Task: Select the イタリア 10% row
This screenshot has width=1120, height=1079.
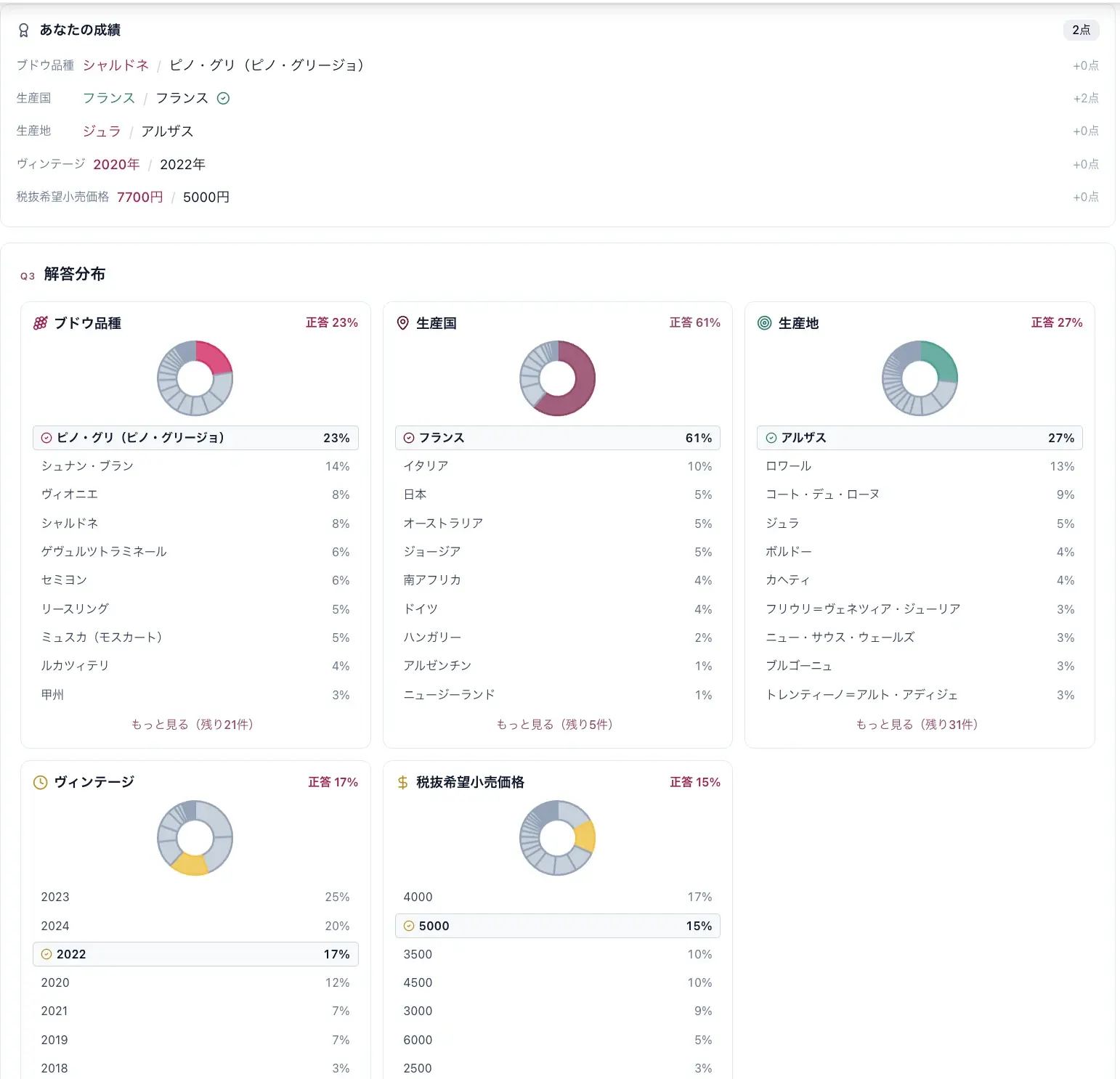Action: 558,466
